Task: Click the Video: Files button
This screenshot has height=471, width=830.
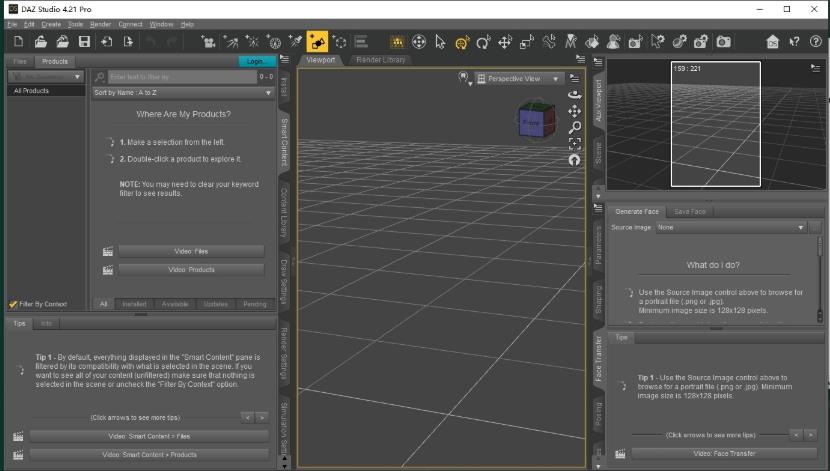Action: (191, 251)
